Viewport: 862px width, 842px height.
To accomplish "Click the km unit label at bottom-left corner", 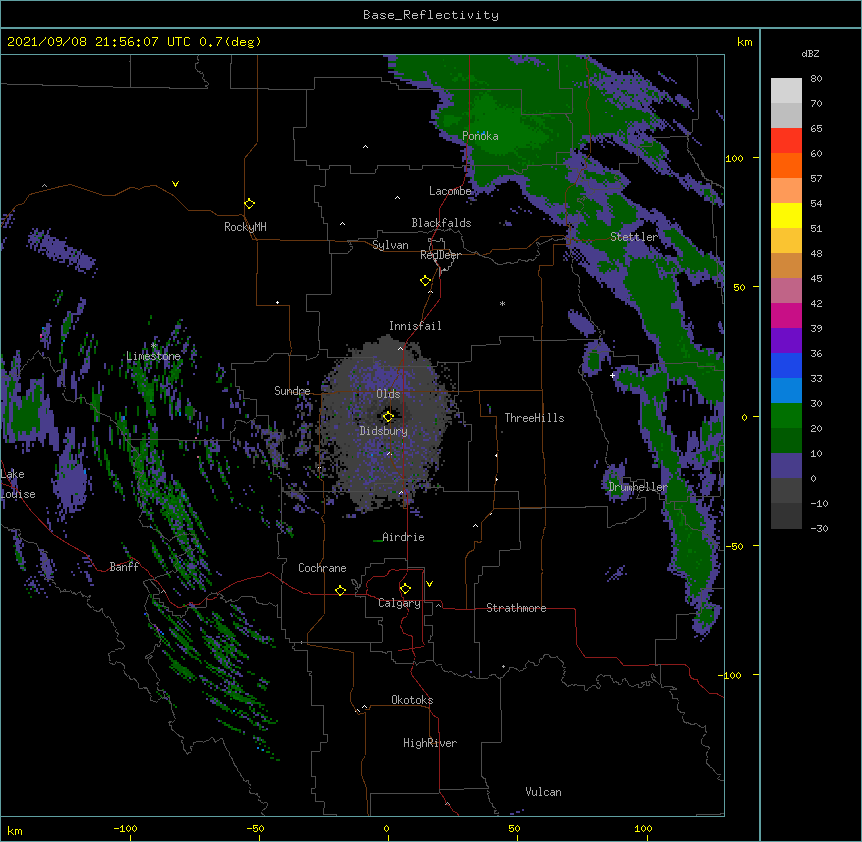I will (15, 830).
